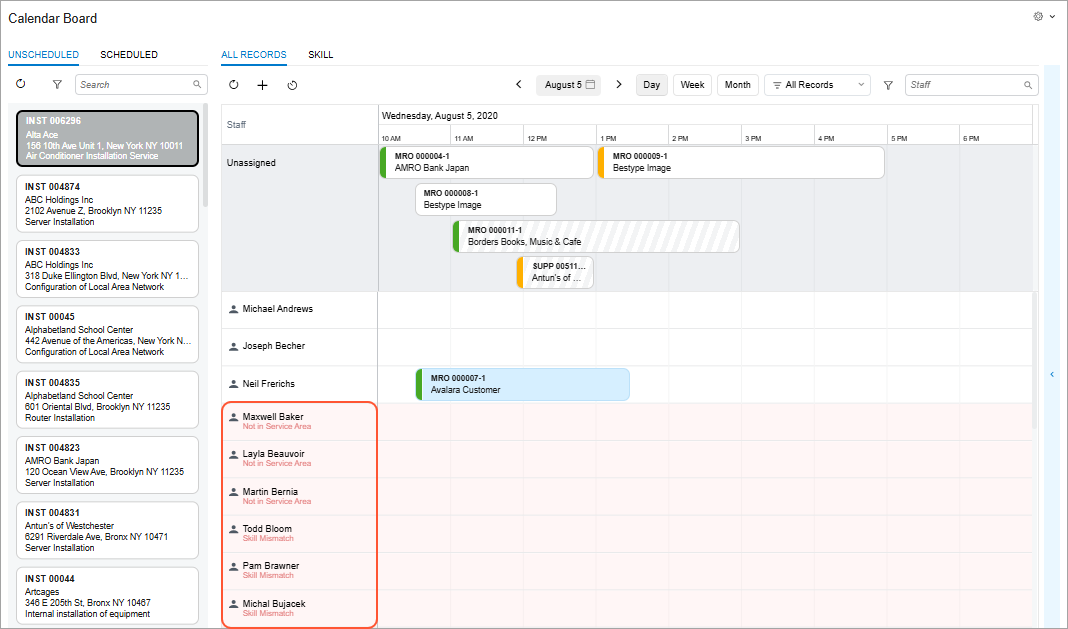Open staff filter funnel icon
Viewport: 1068px width, 629px height.
pyautogui.click(x=888, y=85)
